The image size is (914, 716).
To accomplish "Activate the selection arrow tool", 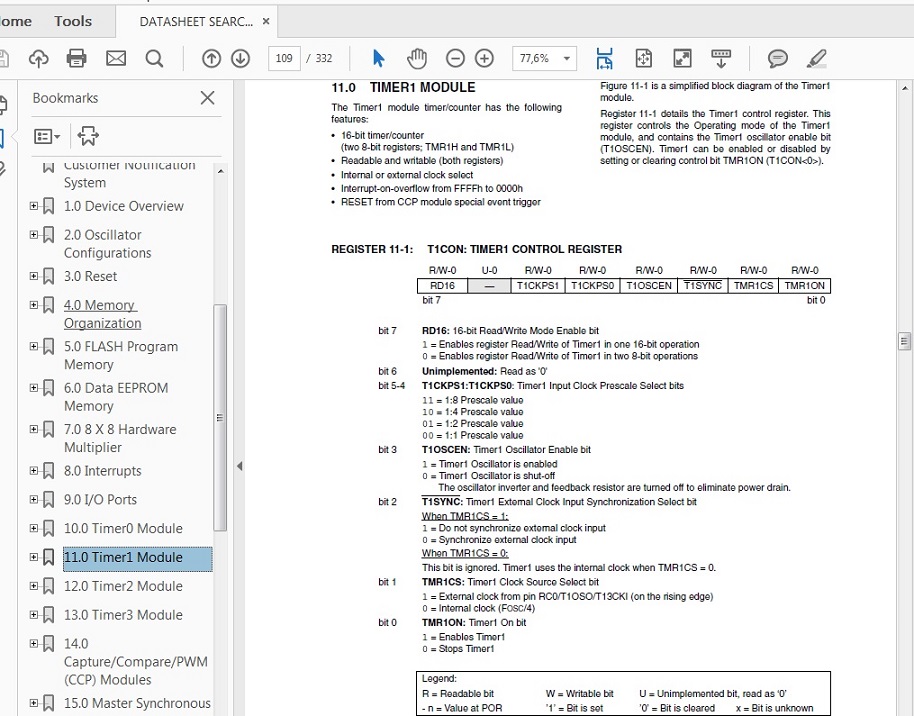I will (x=378, y=58).
